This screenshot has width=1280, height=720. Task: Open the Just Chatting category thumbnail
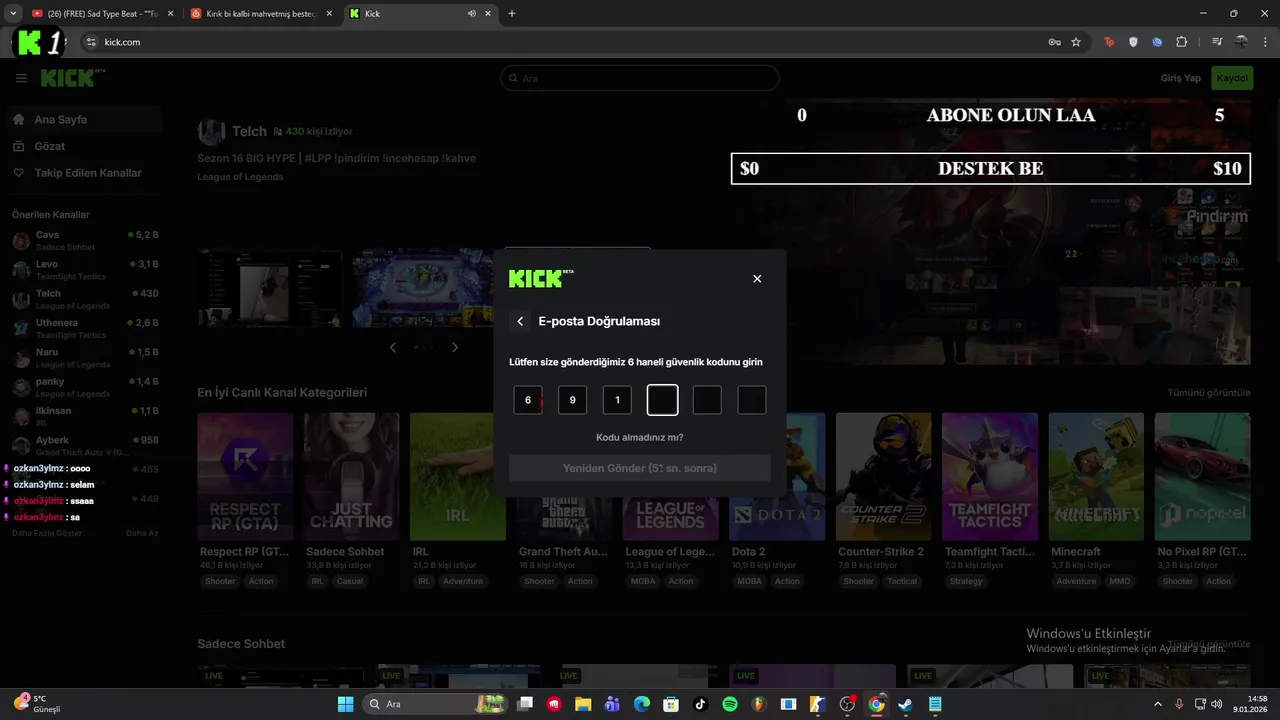coord(351,477)
